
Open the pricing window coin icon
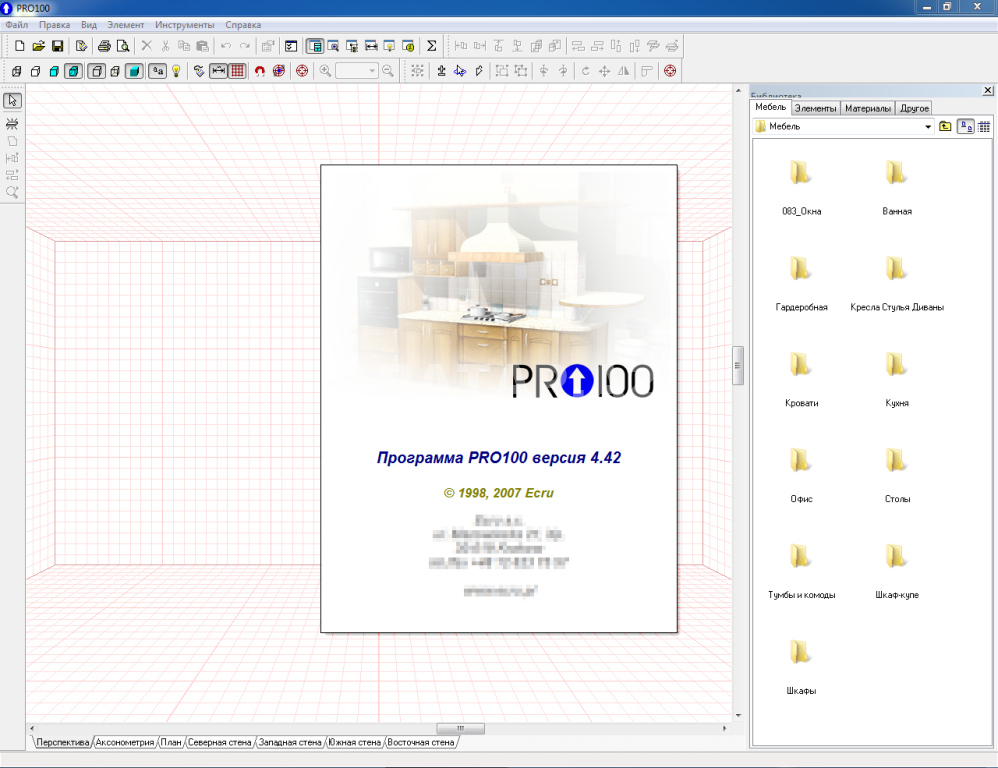[408, 46]
